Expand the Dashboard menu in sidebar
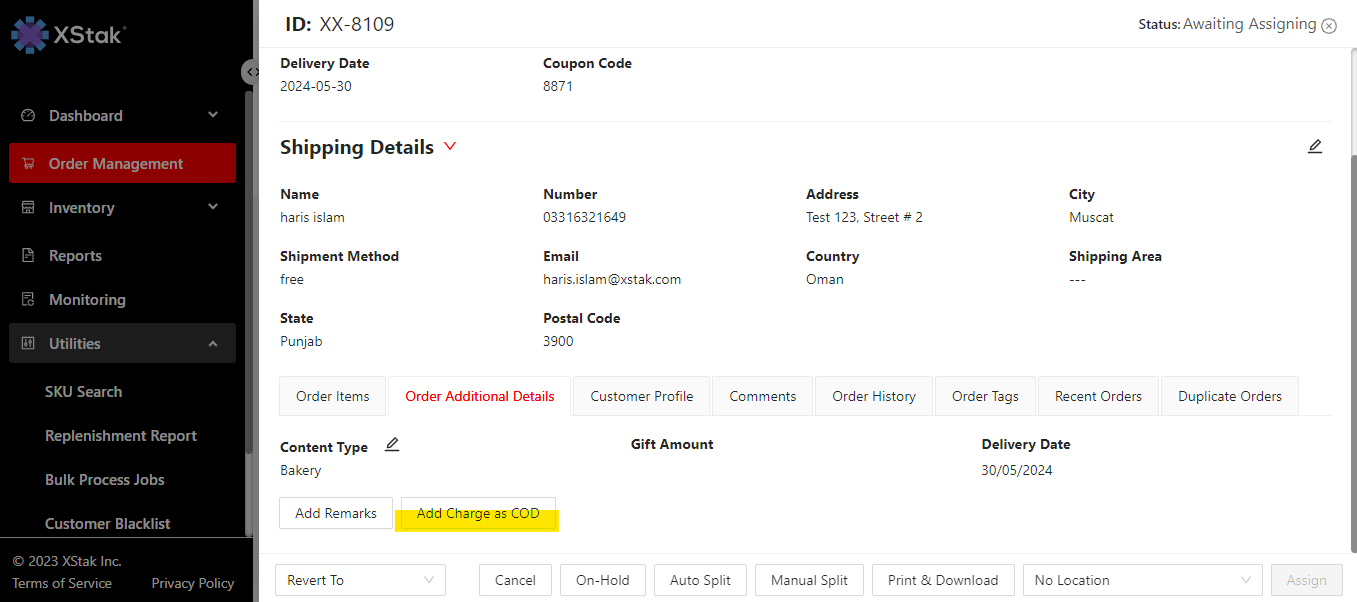Screen dimensions: 1357x602 [212, 116]
